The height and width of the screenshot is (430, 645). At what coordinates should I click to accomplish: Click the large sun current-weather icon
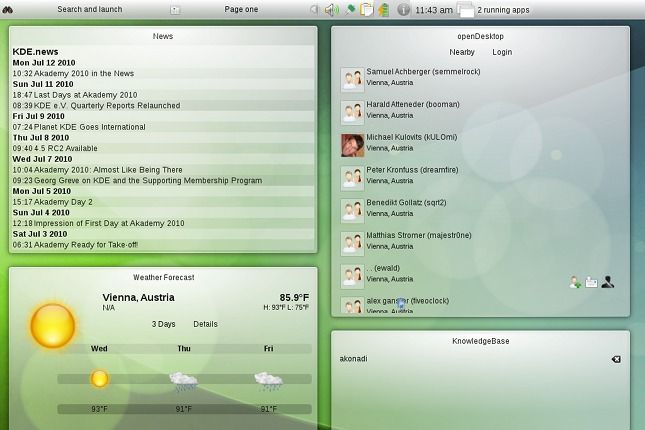[x=53, y=325]
